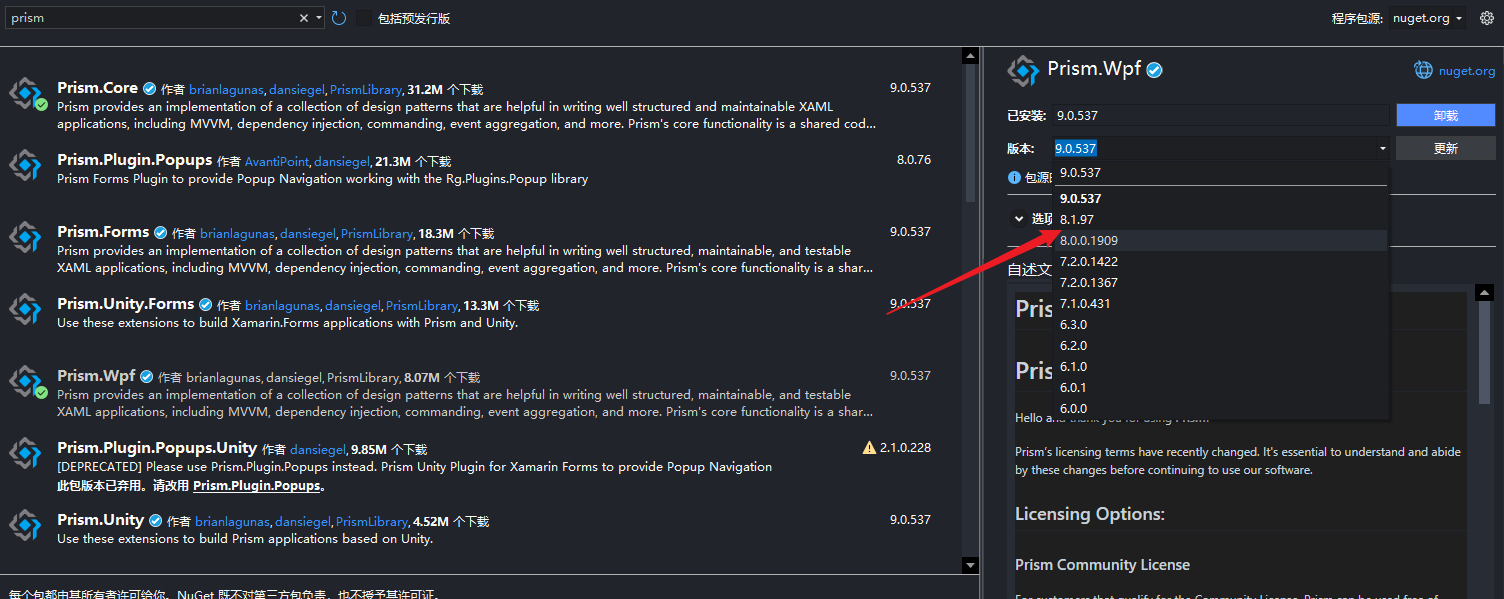
Task: Click the 卸载 uninstall button
Action: click(1445, 115)
